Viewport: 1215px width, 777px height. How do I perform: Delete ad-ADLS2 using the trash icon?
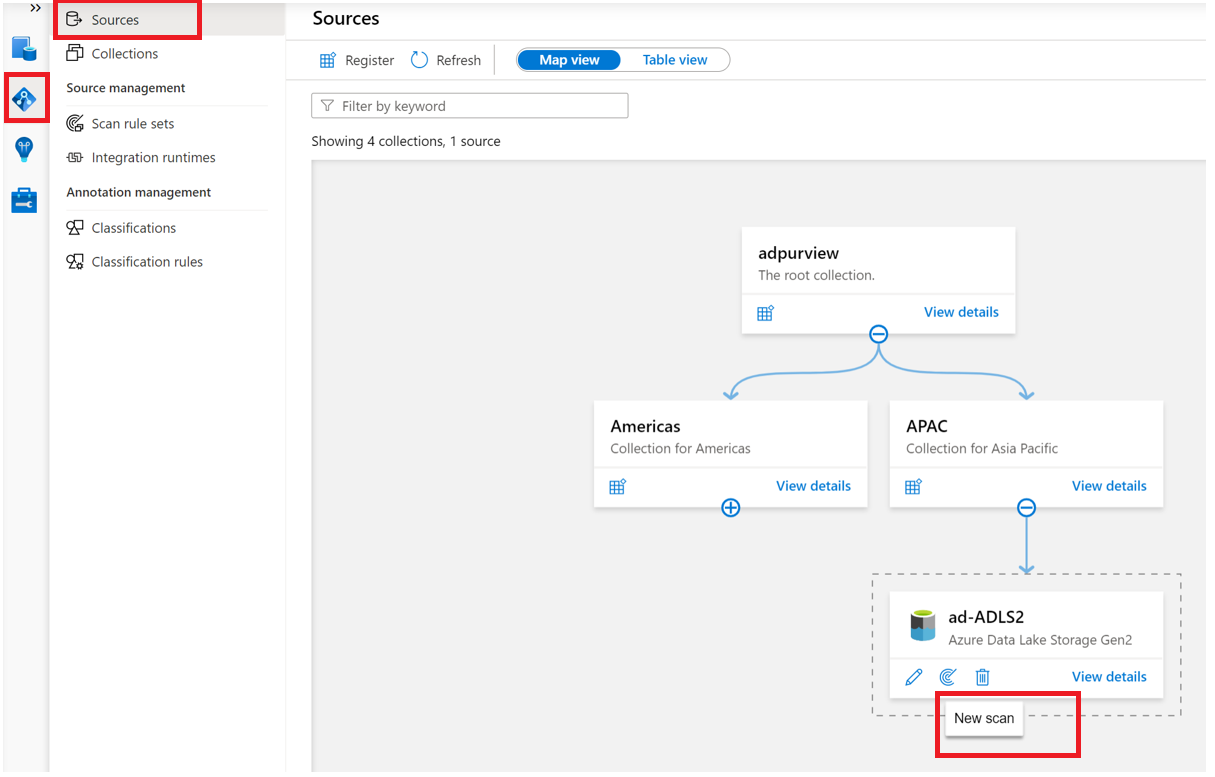coord(982,677)
